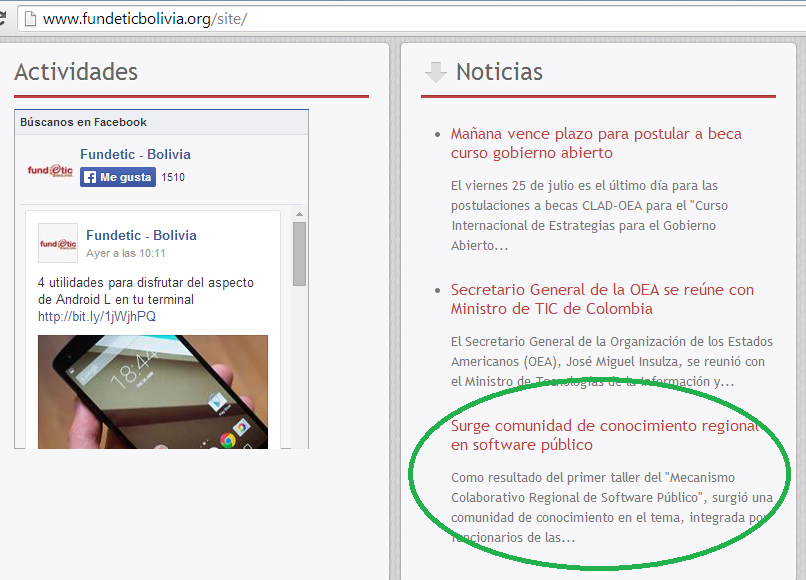Select the Noticias section heading
The image size is (806, 580).
tap(499, 72)
